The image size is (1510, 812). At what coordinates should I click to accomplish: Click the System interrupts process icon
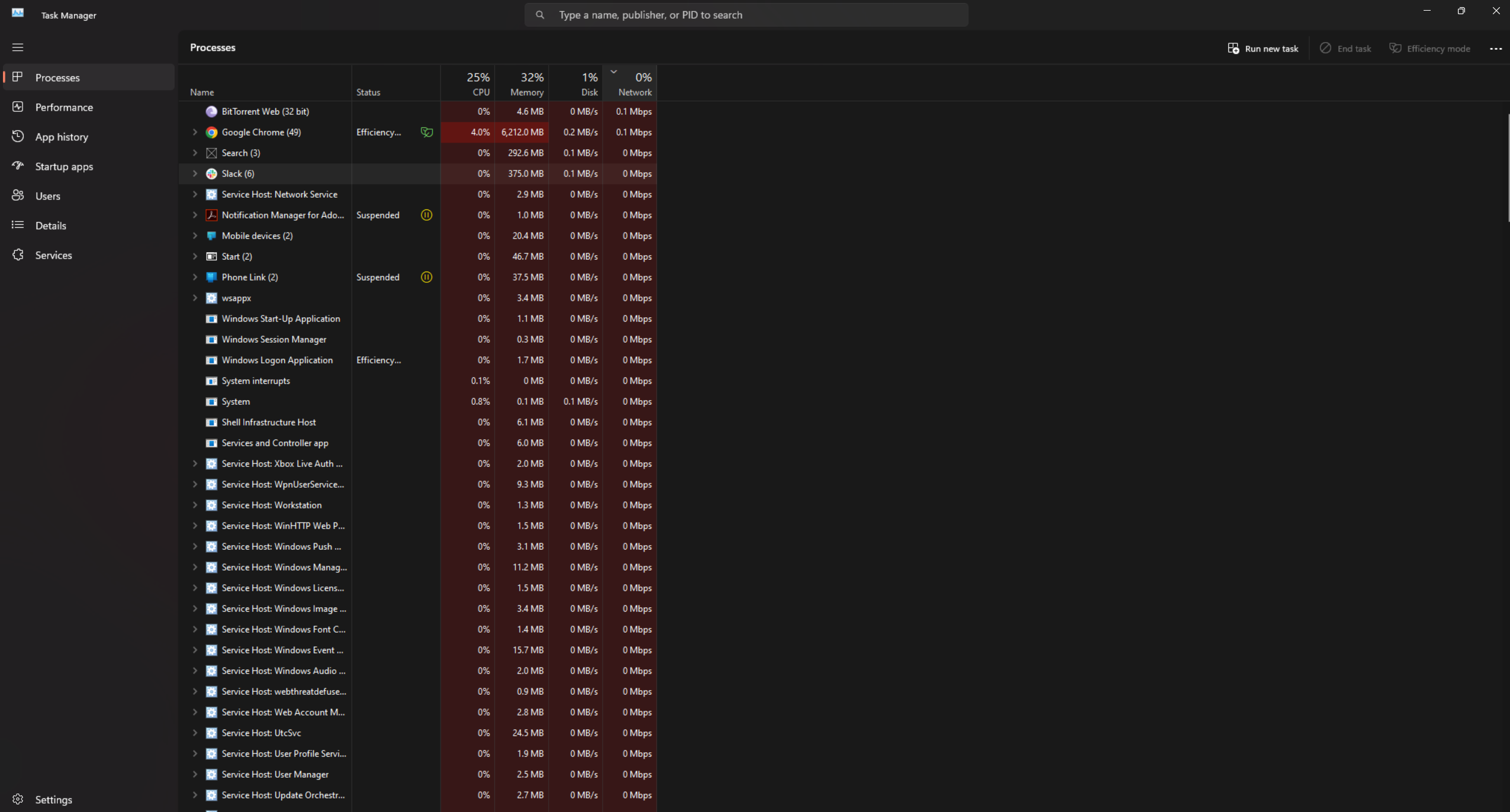click(x=211, y=381)
